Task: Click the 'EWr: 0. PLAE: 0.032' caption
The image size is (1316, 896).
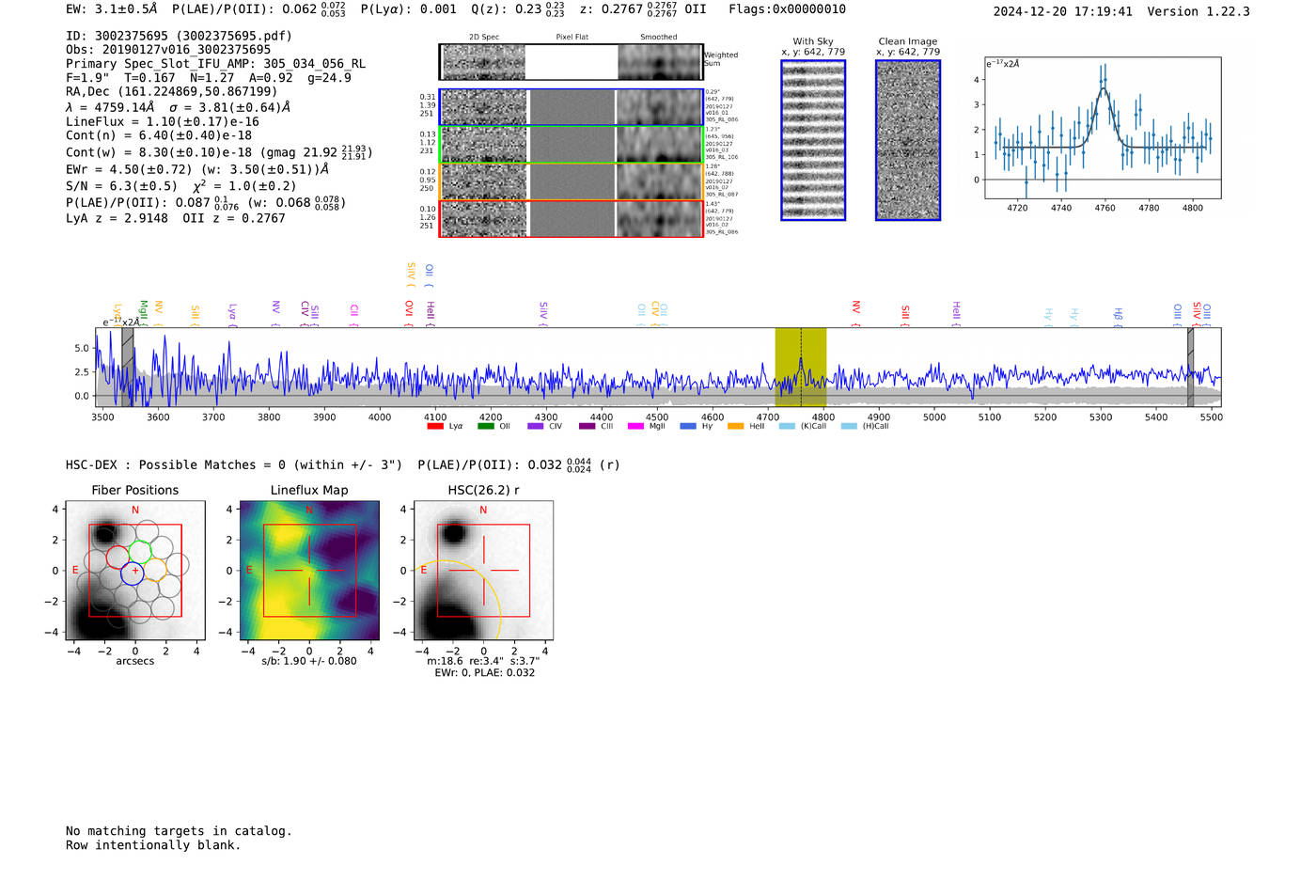Action: (x=484, y=672)
